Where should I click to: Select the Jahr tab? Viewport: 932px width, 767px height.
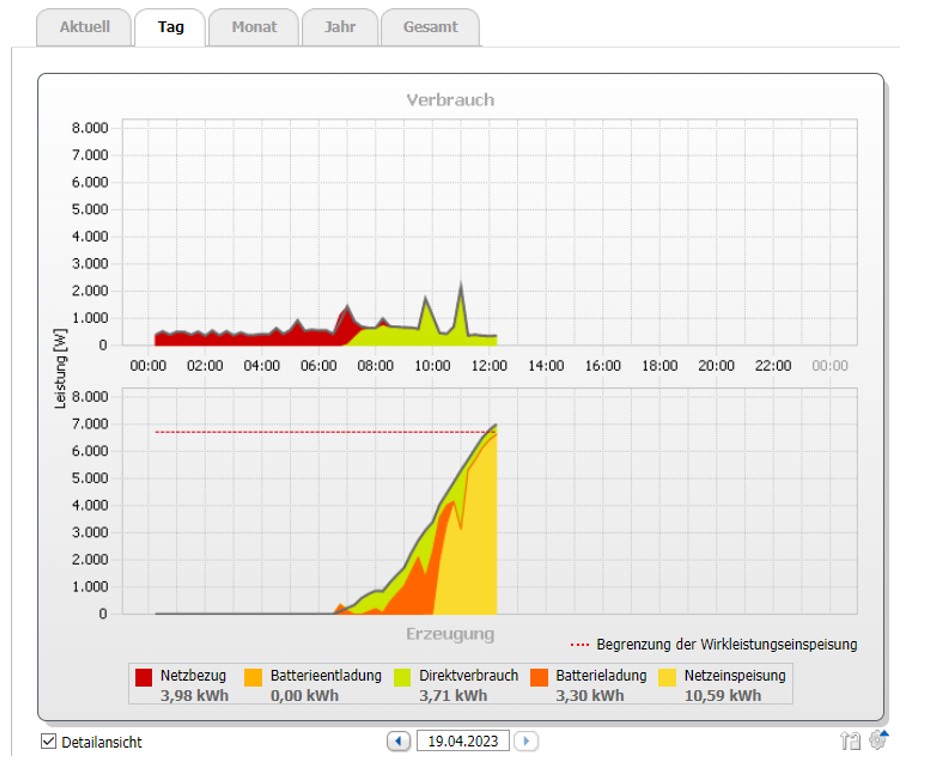(x=340, y=27)
